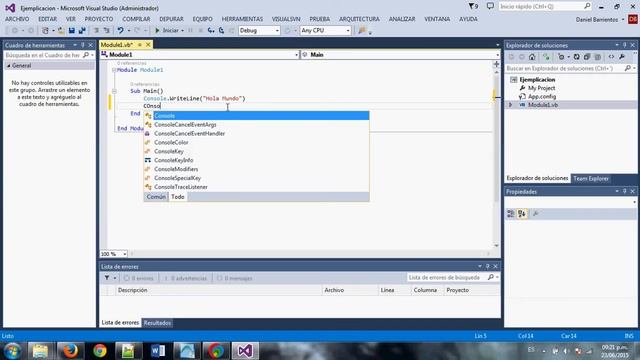Click the Iniciar start debugging button
640x360 pixels.
pos(167,31)
